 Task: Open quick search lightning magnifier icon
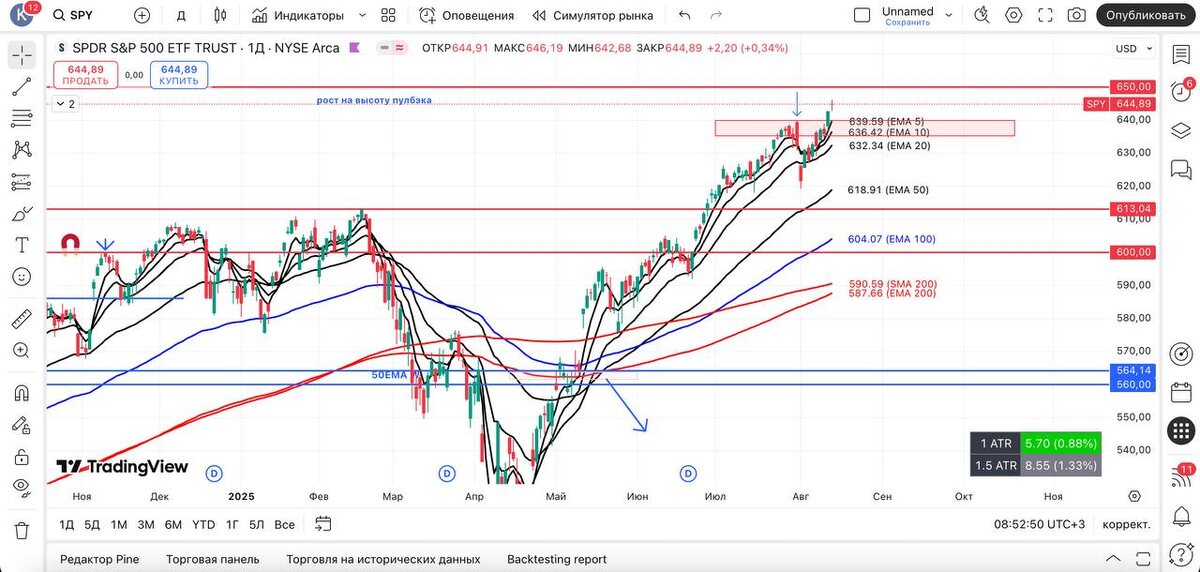pyautogui.click(x=982, y=15)
